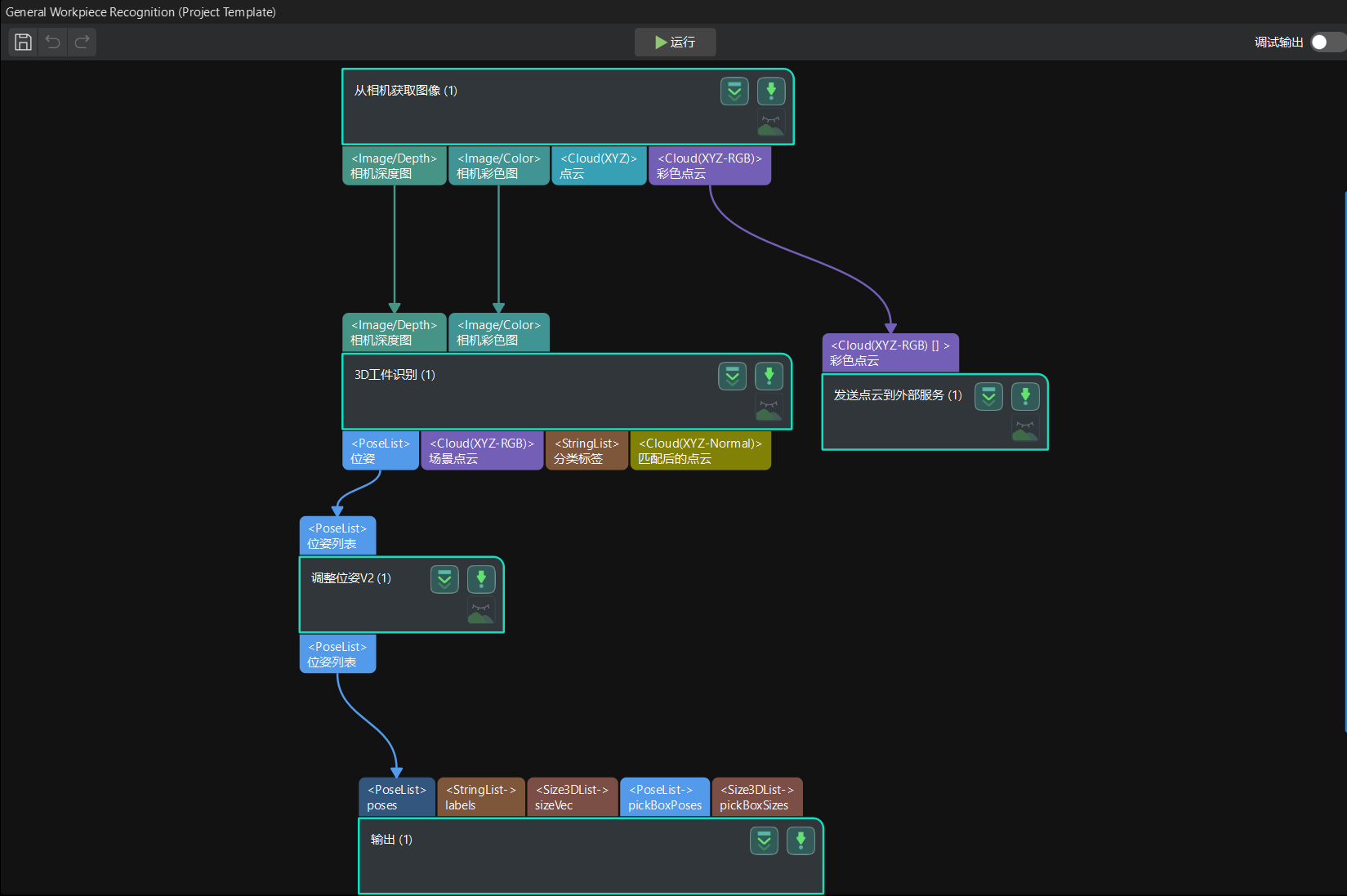Select the 相机深度图 output port of the camera step

coord(394,166)
